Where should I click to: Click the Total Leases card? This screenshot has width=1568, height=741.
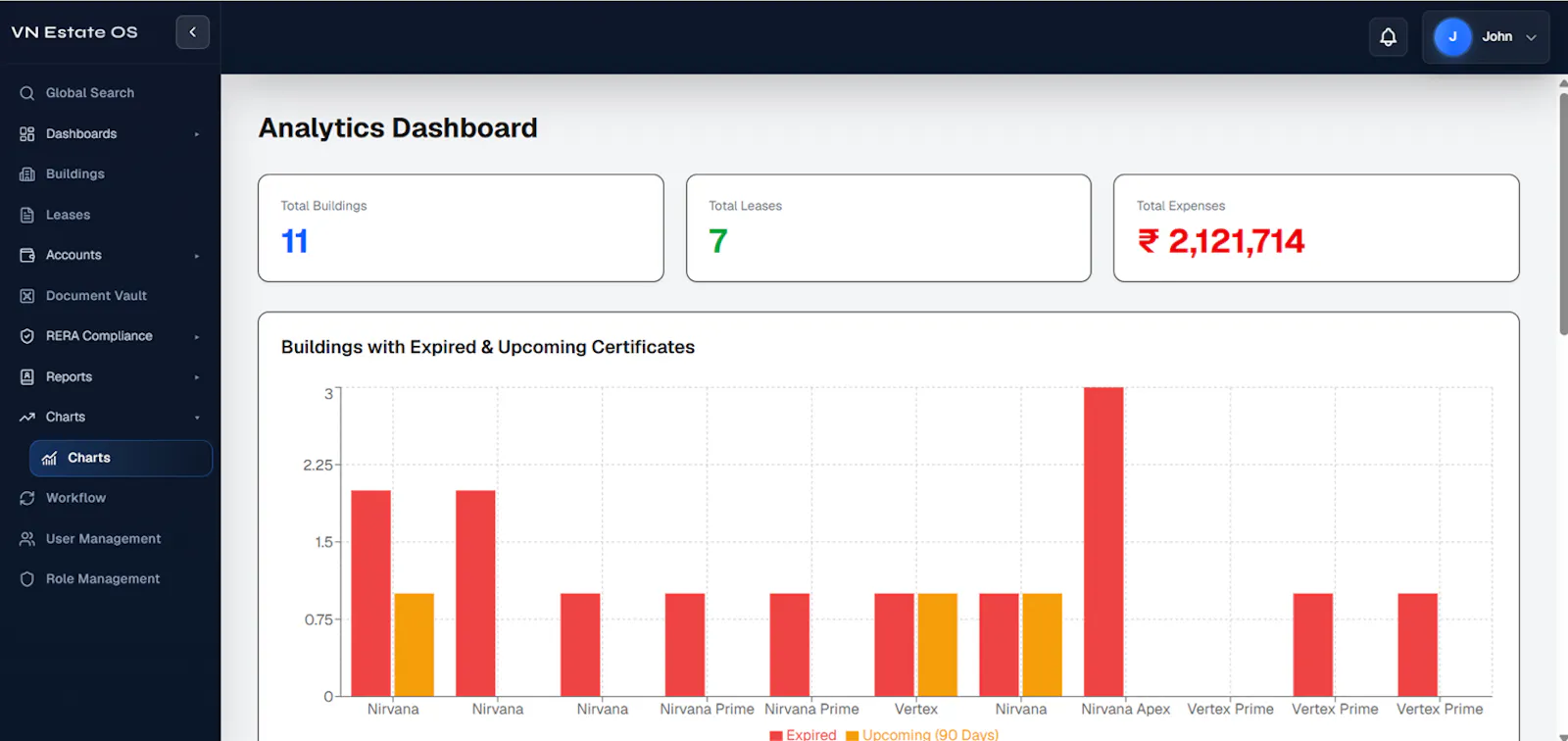tap(889, 228)
